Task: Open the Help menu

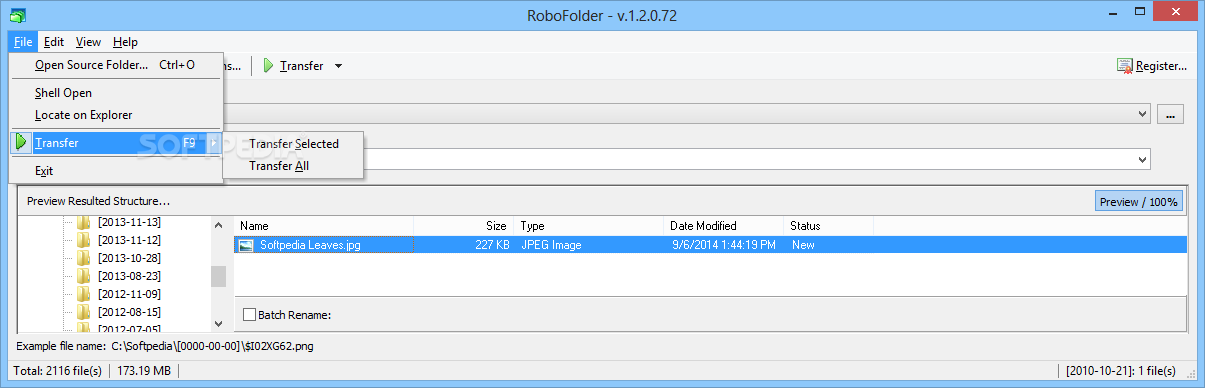Action: (x=125, y=42)
